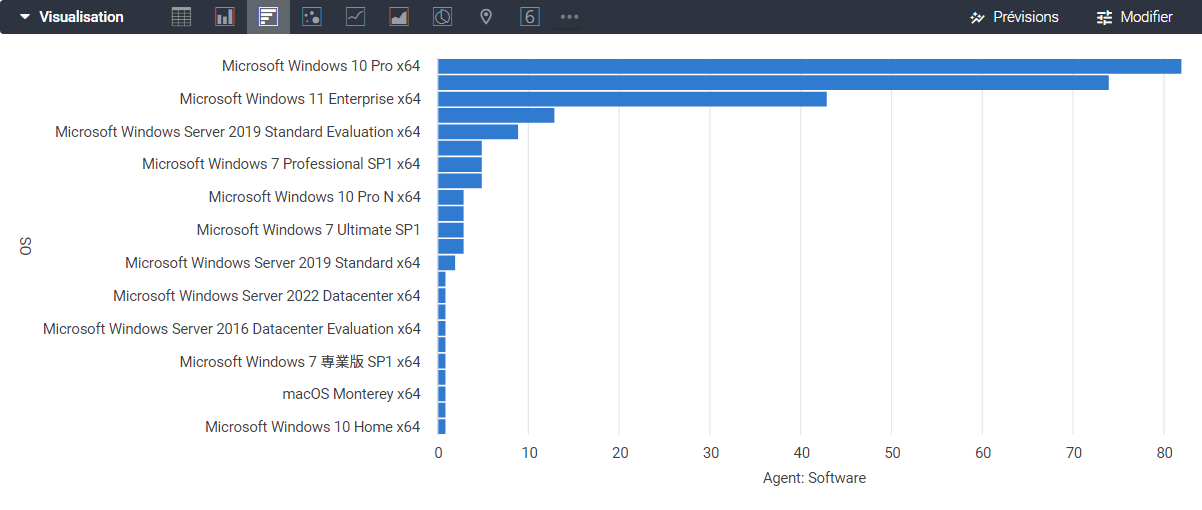Choose the scatterplot visualization icon

[x=311, y=17]
